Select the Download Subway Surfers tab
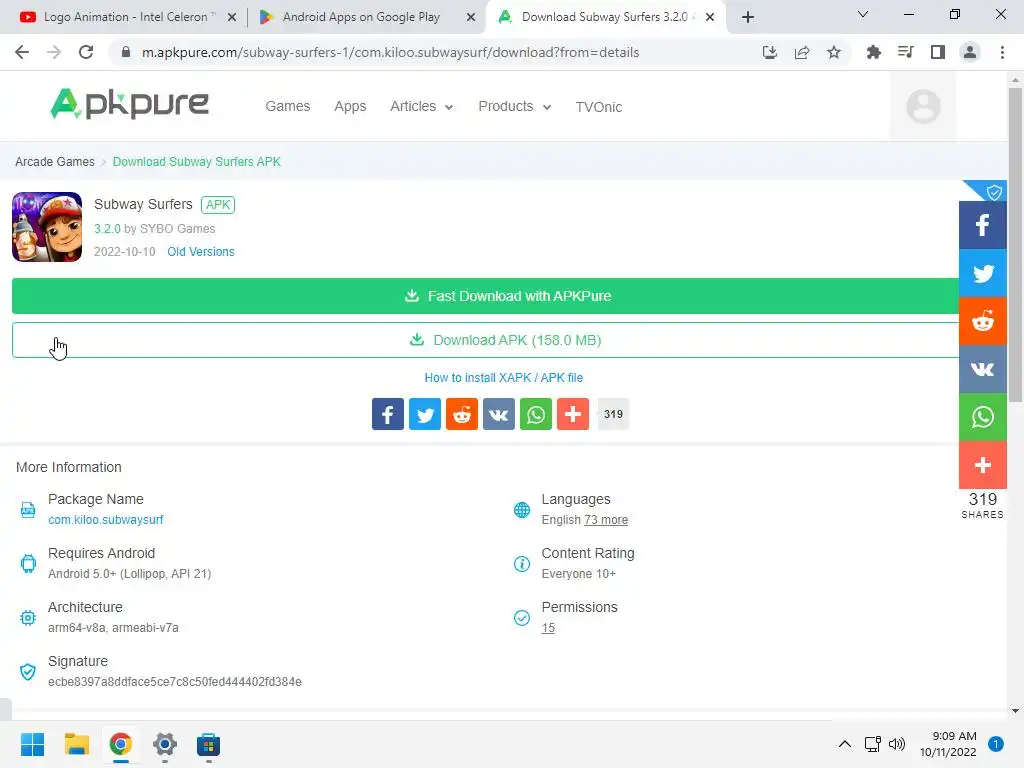Viewport: 1024px width, 768px height. coord(605,17)
